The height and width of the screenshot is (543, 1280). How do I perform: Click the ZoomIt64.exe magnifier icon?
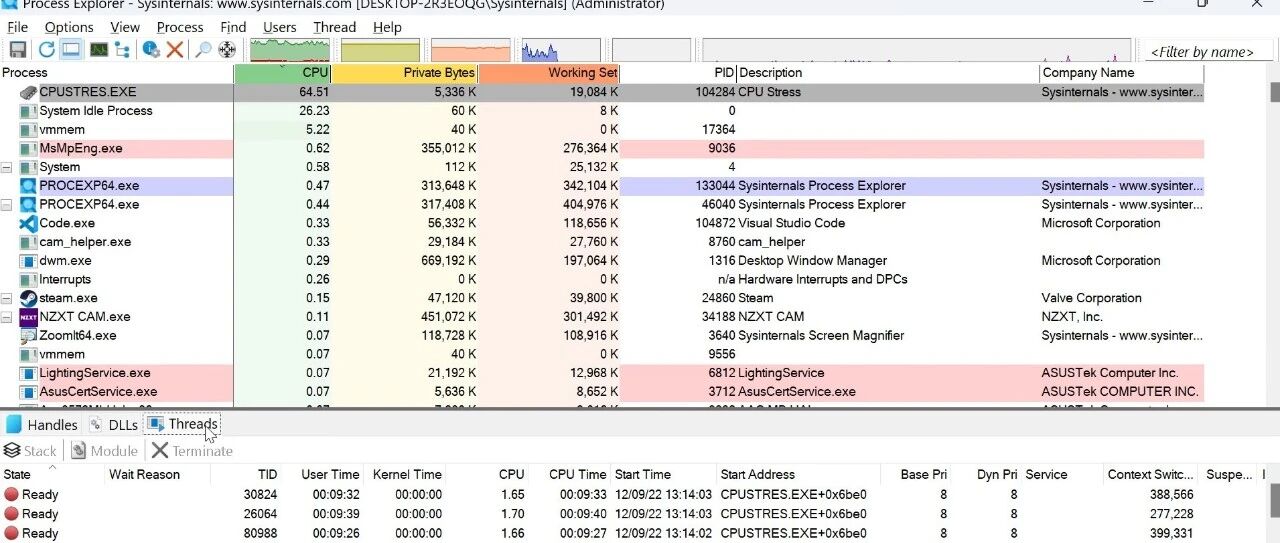point(28,336)
